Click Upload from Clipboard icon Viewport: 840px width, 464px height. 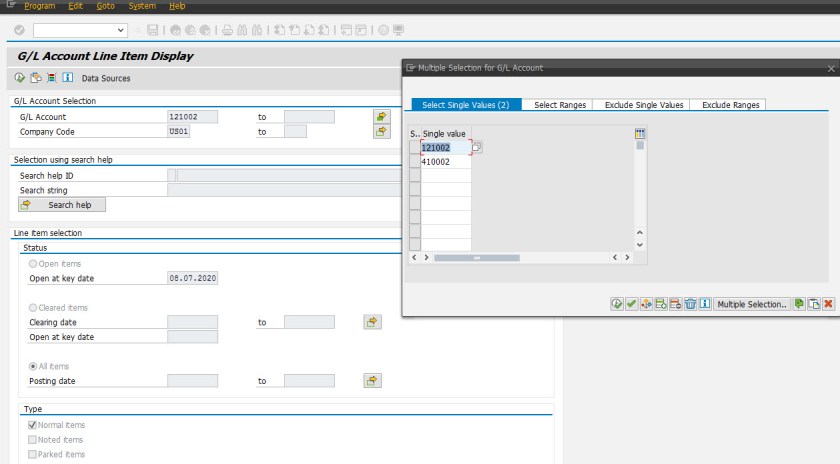coord(814,304)
